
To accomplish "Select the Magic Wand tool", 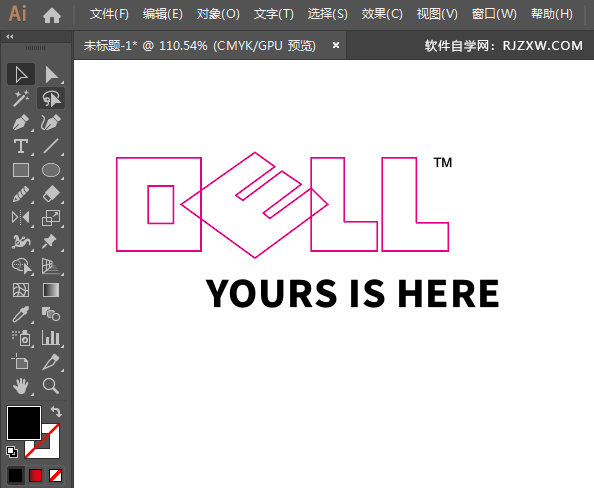I will click(21, 99).
